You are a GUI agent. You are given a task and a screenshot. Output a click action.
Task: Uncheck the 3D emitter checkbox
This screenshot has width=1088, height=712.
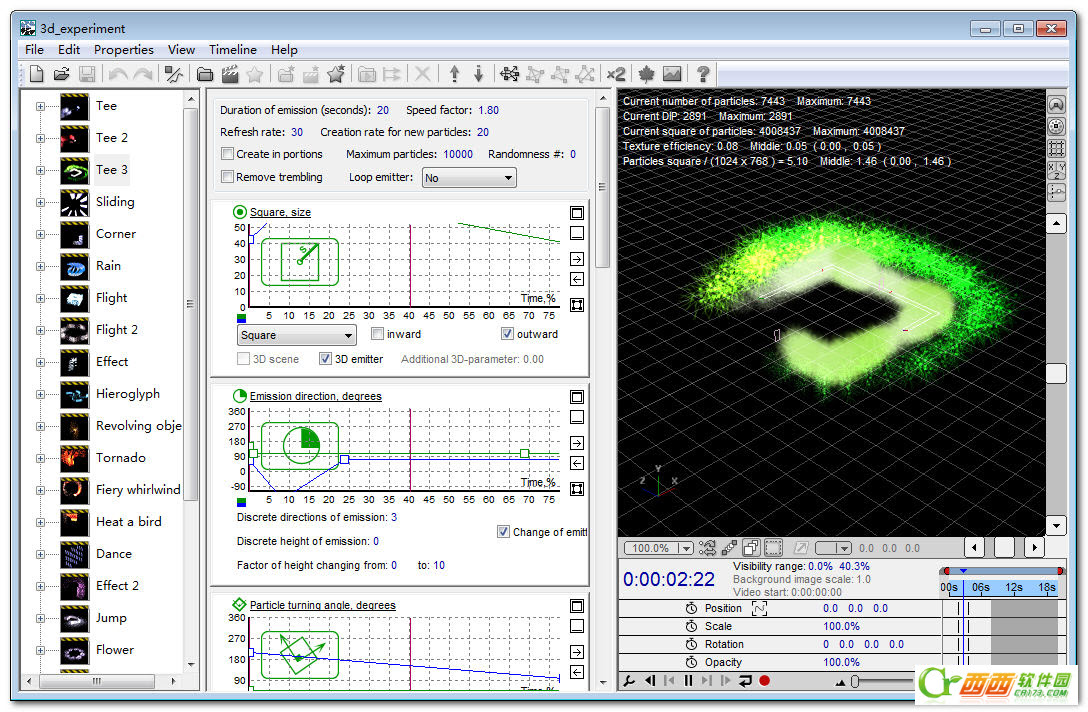[325, 359]
